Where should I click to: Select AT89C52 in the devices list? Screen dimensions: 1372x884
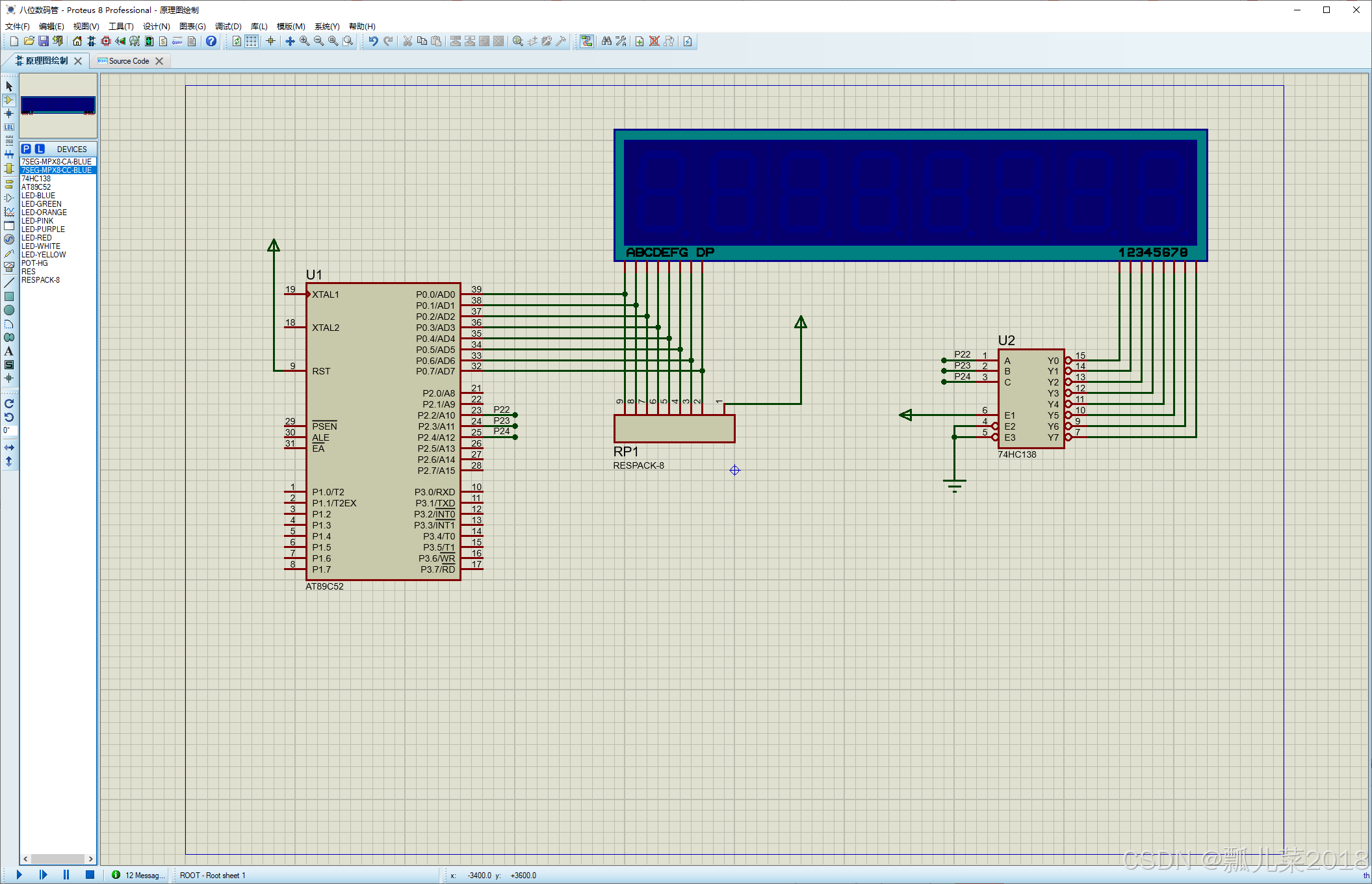(x=36, y=187)
